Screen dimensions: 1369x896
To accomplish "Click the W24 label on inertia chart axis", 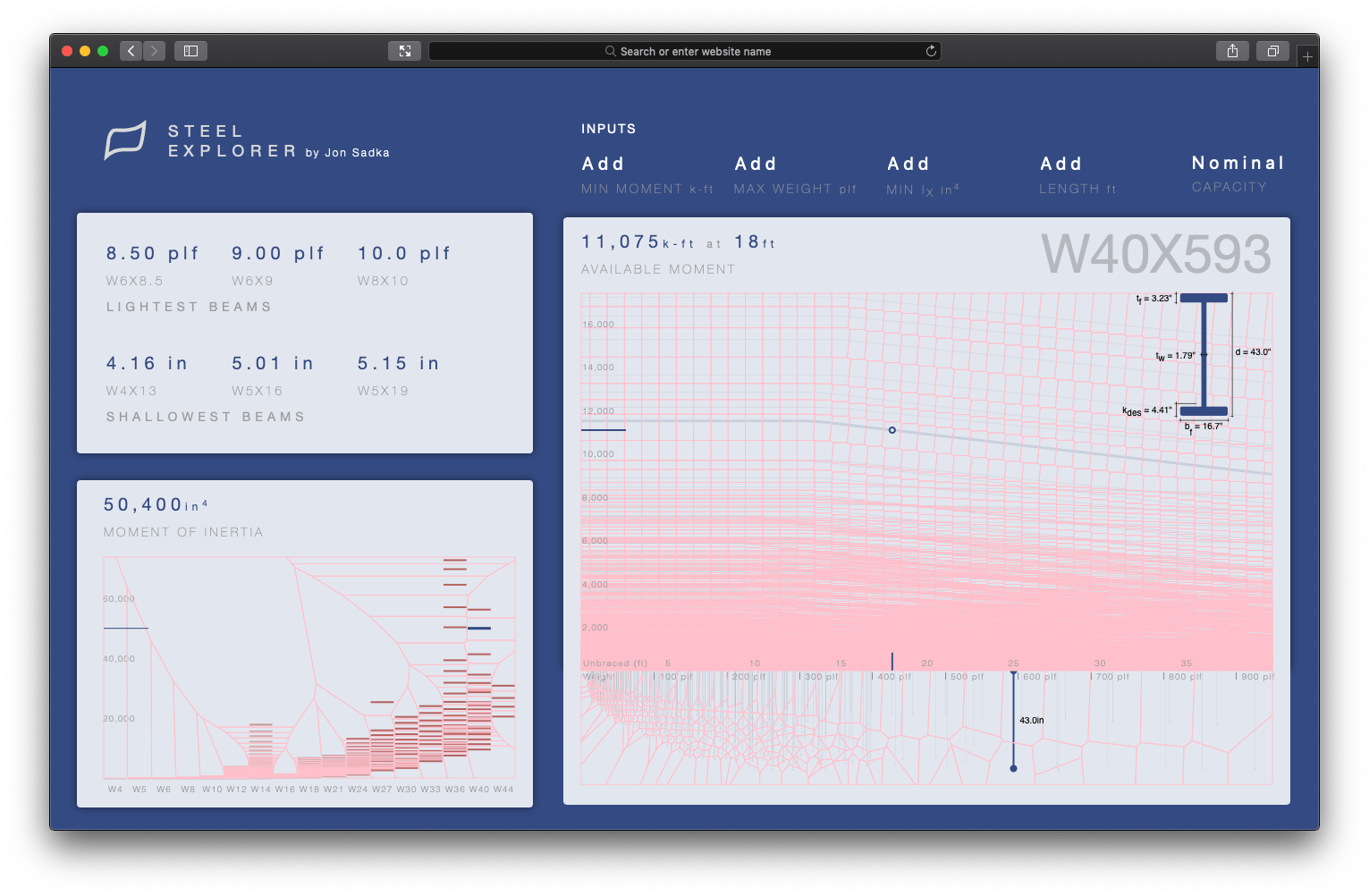I will click(x=358, y=790).
